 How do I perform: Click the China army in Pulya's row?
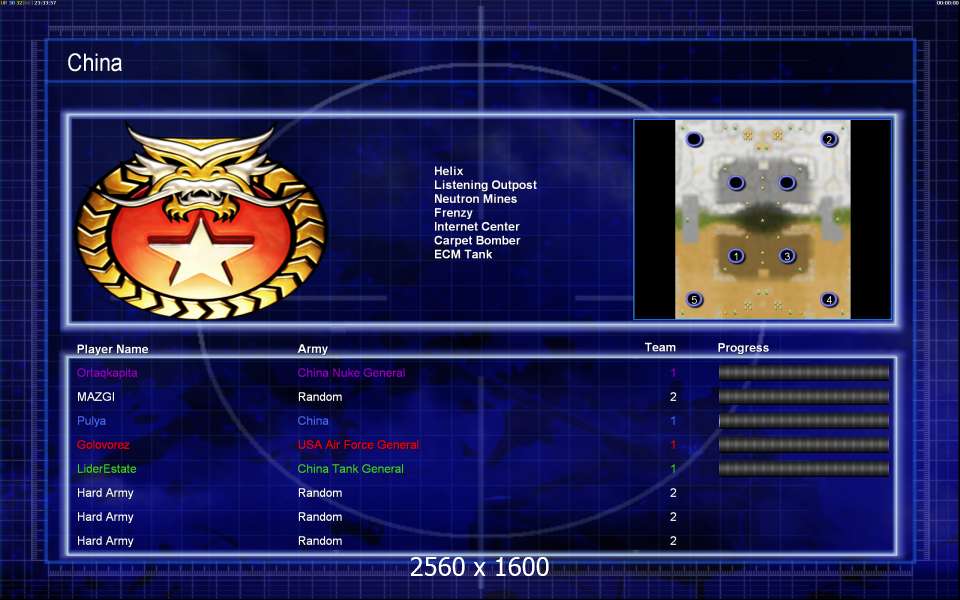[x=313, y=421]
